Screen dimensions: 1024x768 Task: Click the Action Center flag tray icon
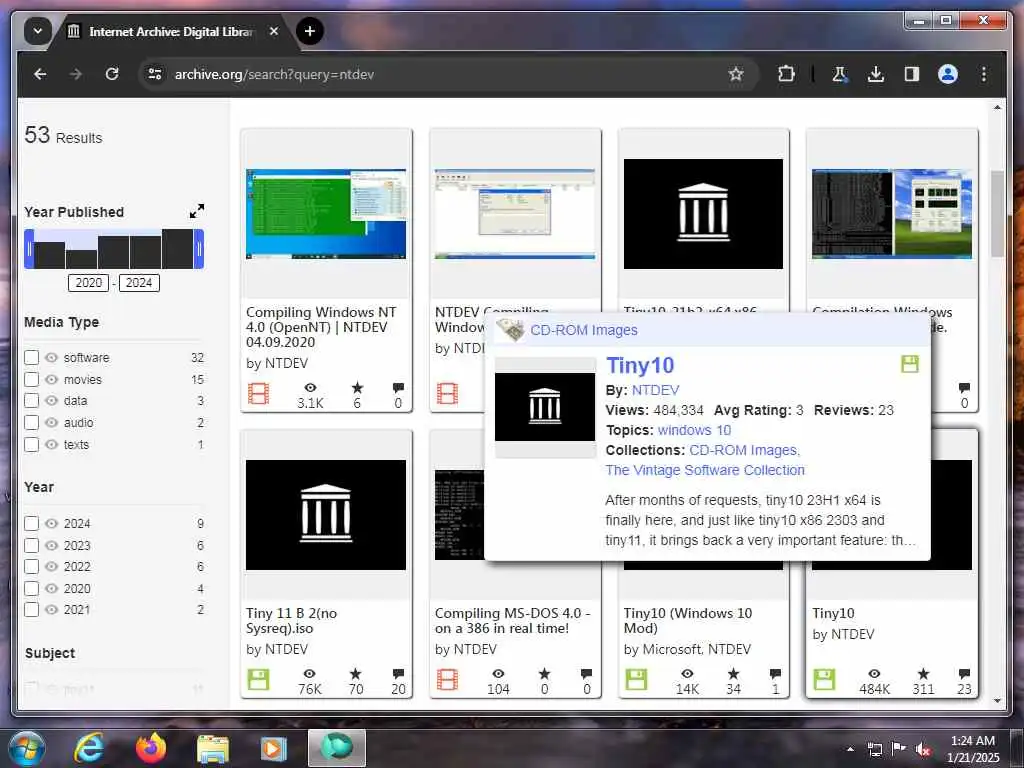coord(899,749)
